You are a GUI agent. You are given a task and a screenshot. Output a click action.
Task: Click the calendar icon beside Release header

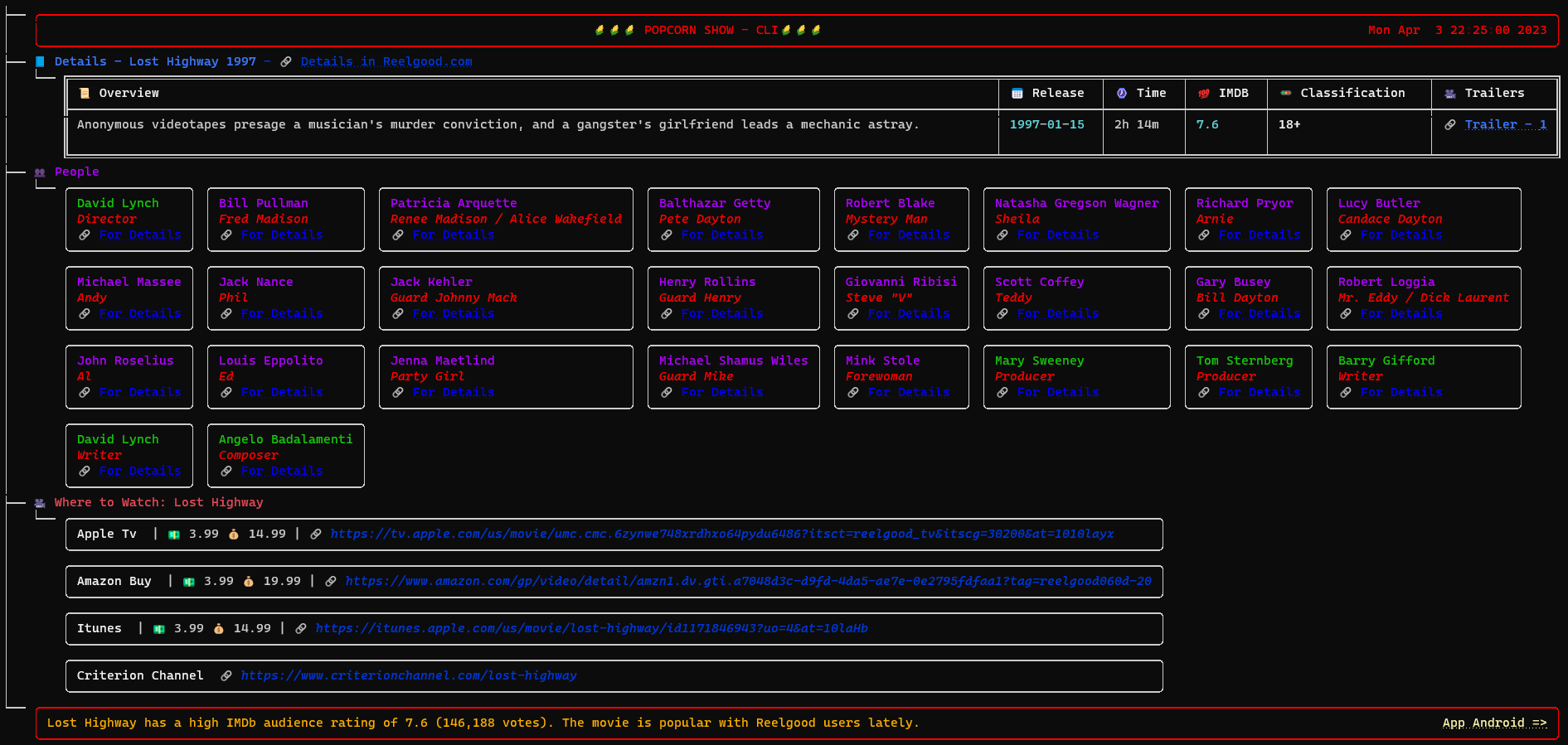pos(1017,94)
